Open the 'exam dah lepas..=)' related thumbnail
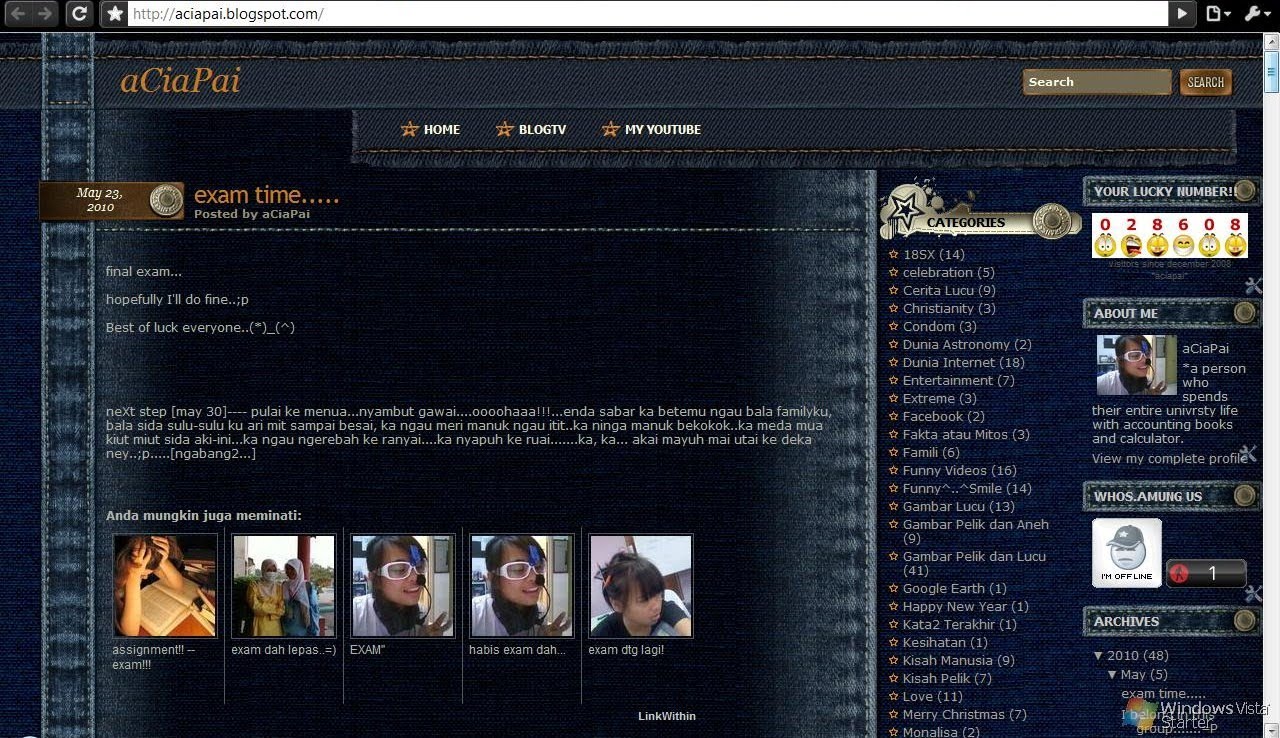 coord(284,585)
